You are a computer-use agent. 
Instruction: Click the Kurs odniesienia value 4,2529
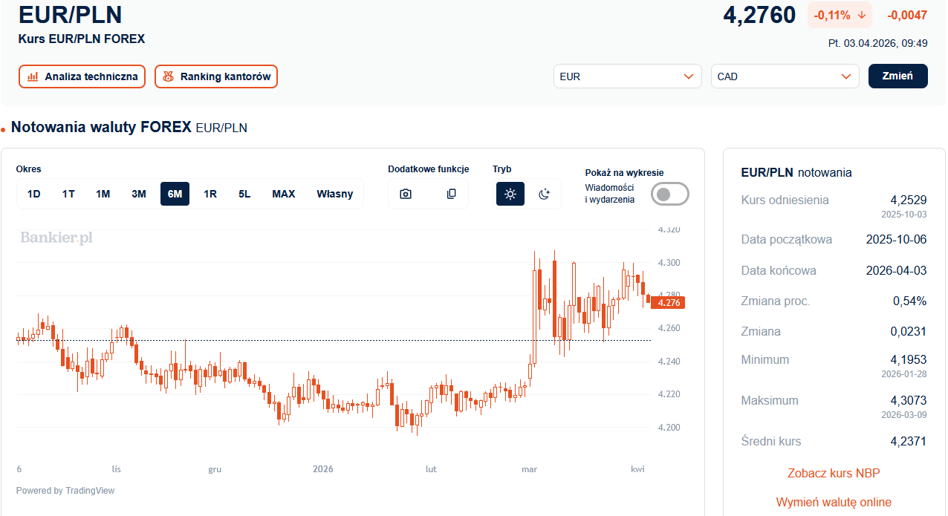tap(908, 200)
